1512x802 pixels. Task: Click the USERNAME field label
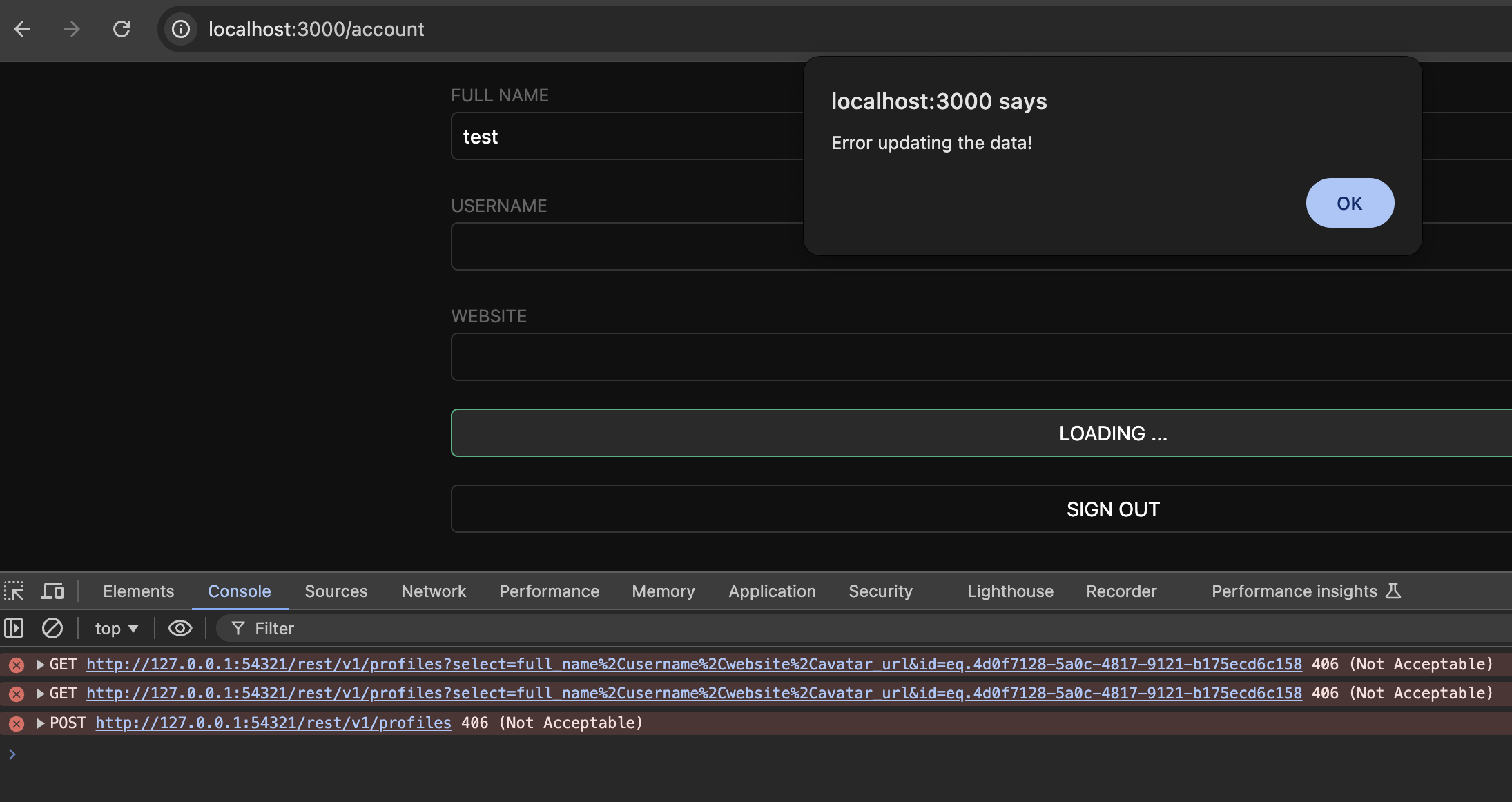pos(499,206)
